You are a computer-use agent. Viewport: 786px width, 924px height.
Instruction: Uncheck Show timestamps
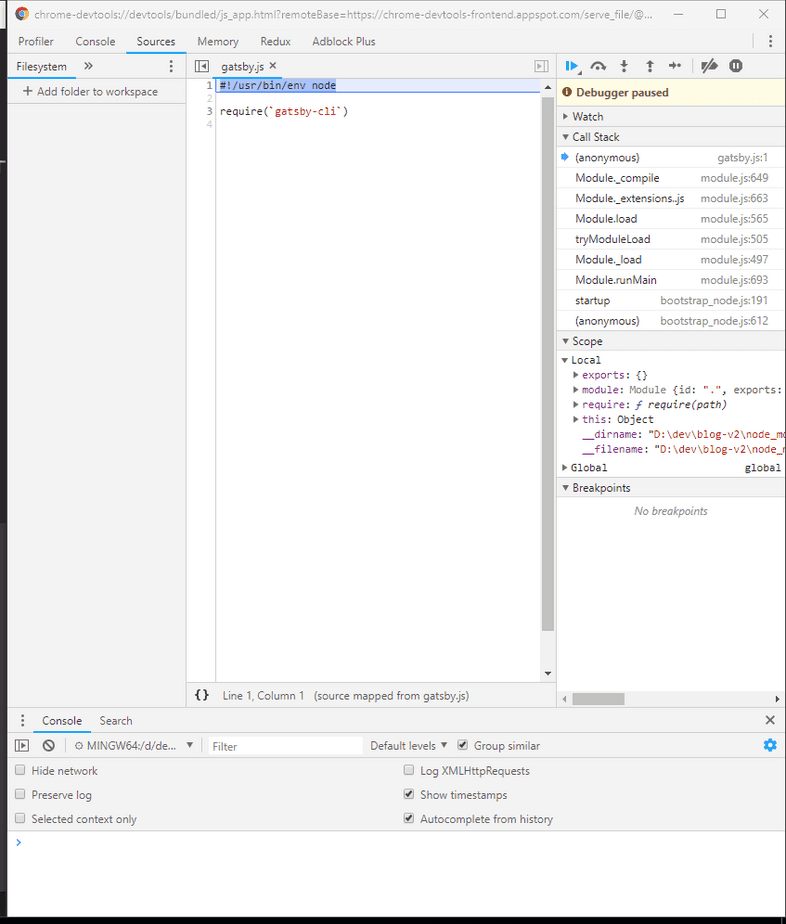[x=409, y=795]
